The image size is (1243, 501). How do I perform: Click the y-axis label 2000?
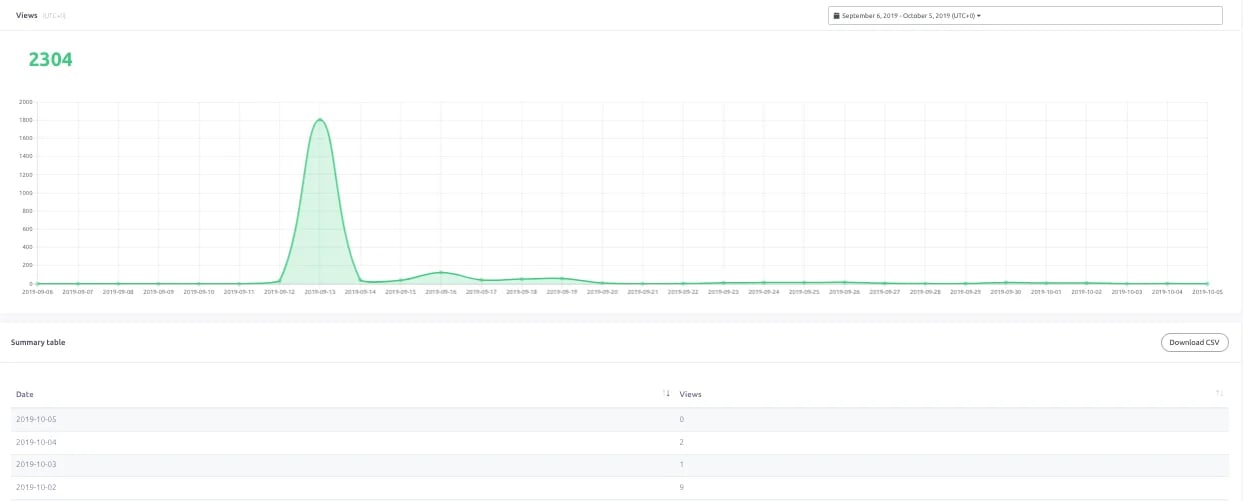tap(26, 102)
